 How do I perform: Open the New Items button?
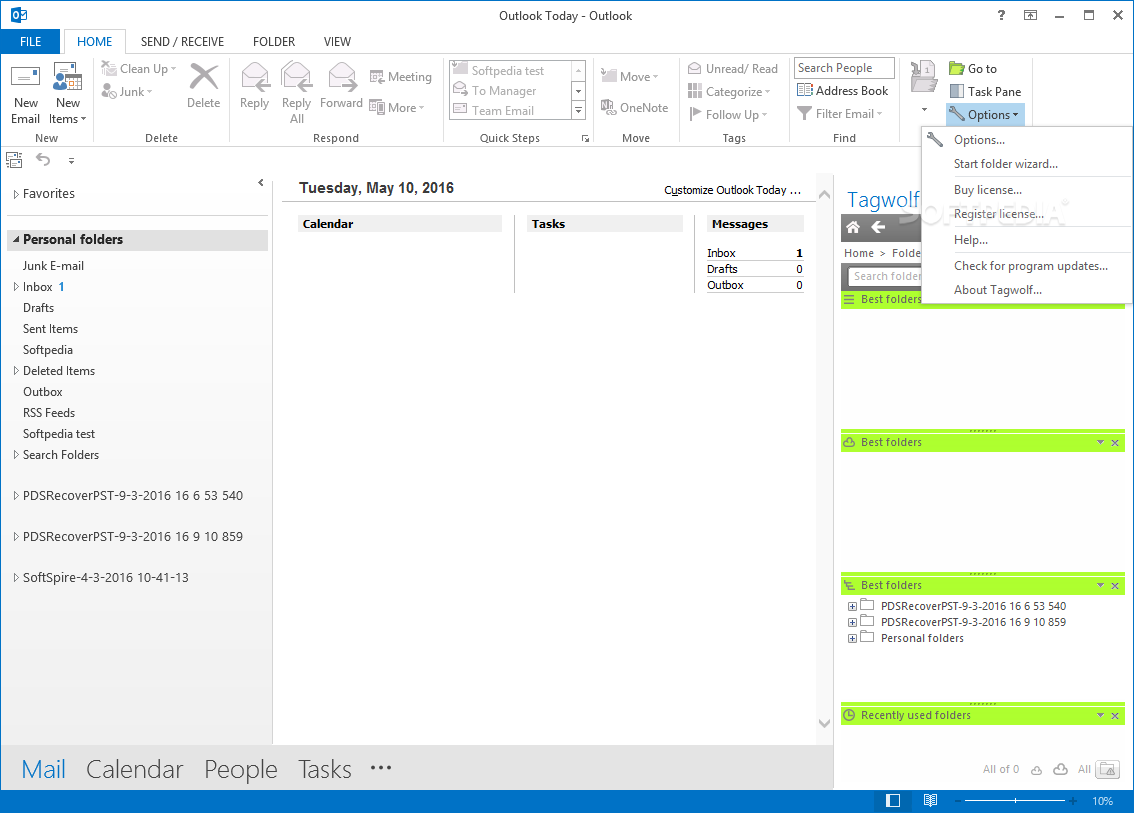[x=67, y=93]
